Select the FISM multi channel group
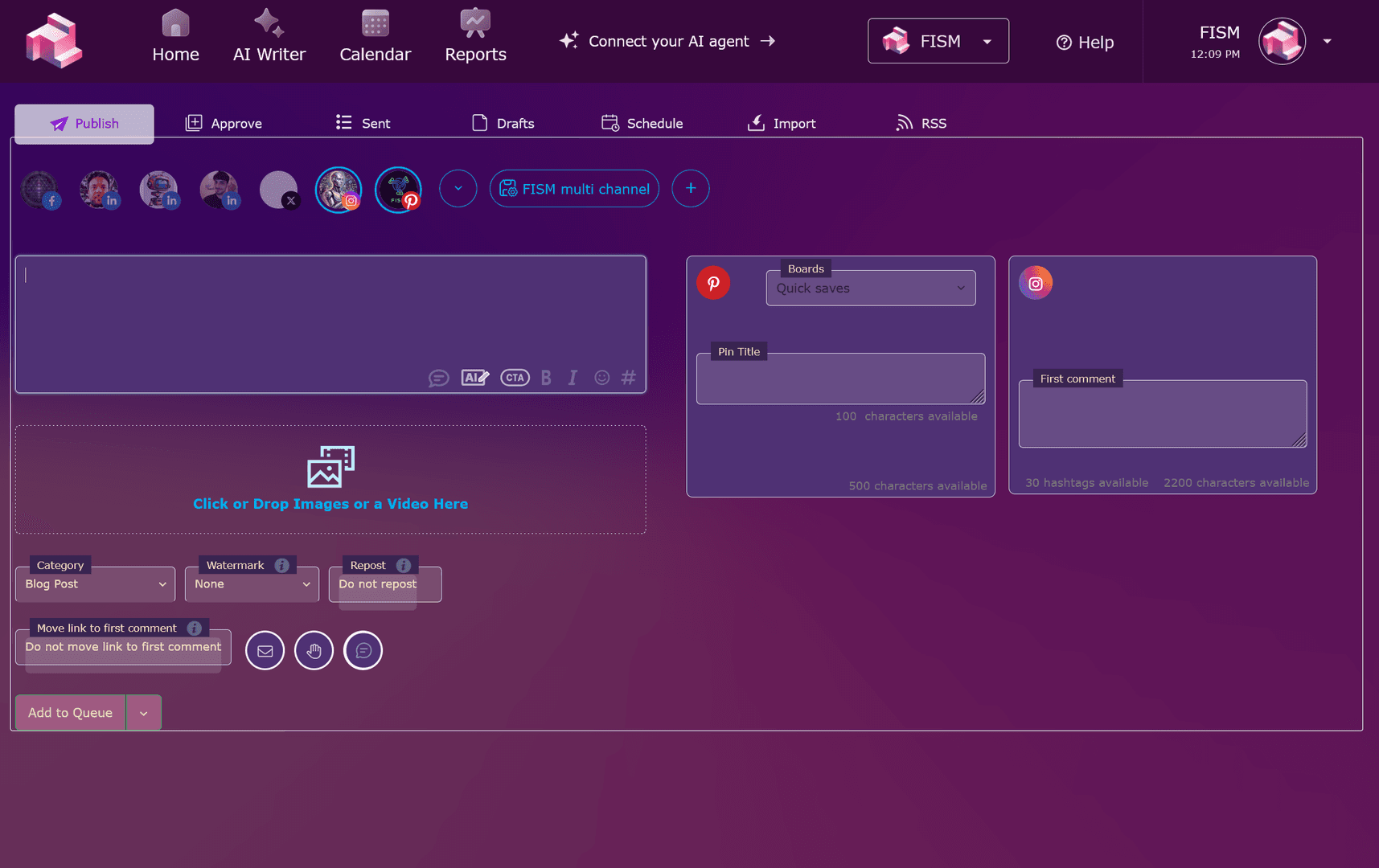 tap(574, 189)
